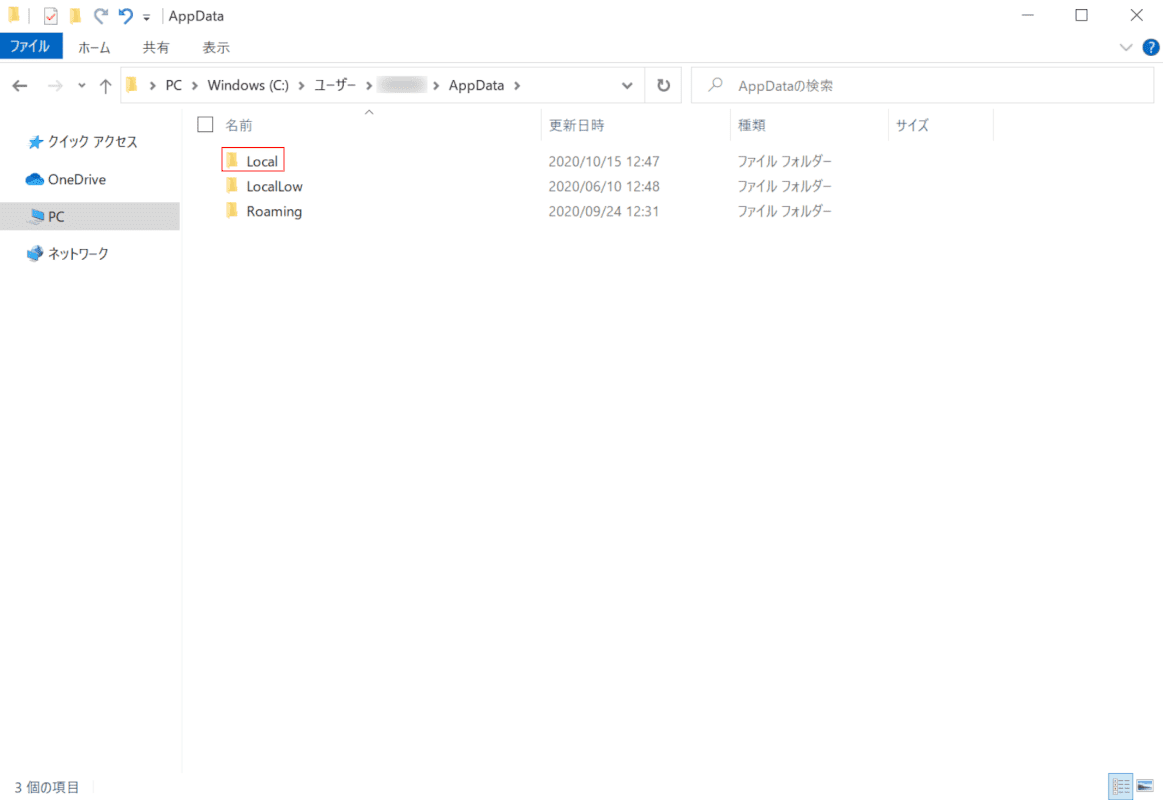Open OneDrive in navigation pane
The width and height of the screenshot is (1163, 800).
point(76,179)
